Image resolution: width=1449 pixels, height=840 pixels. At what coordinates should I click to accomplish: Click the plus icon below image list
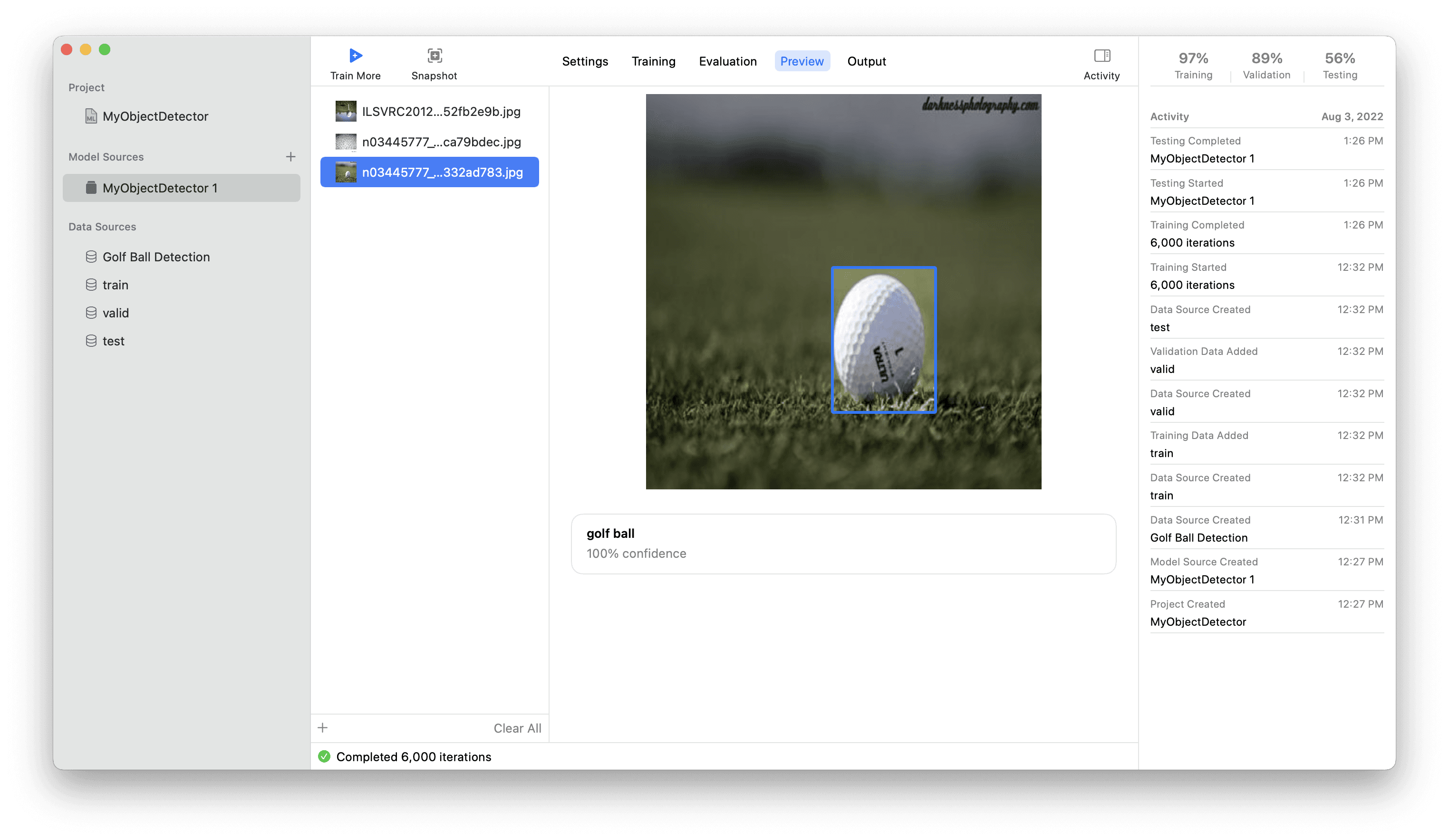[x=323, y=727]
